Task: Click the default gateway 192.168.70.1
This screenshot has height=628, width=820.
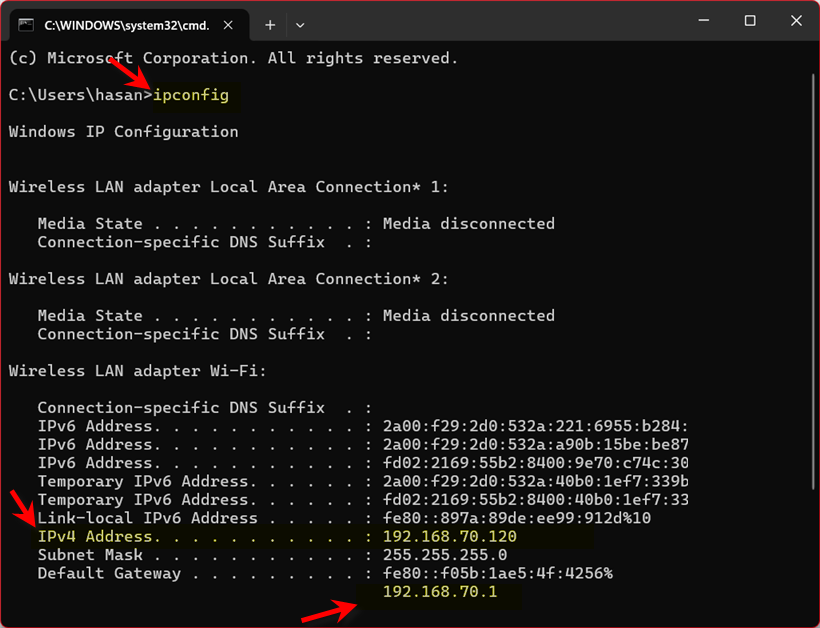Action: (x=439, y=593)
